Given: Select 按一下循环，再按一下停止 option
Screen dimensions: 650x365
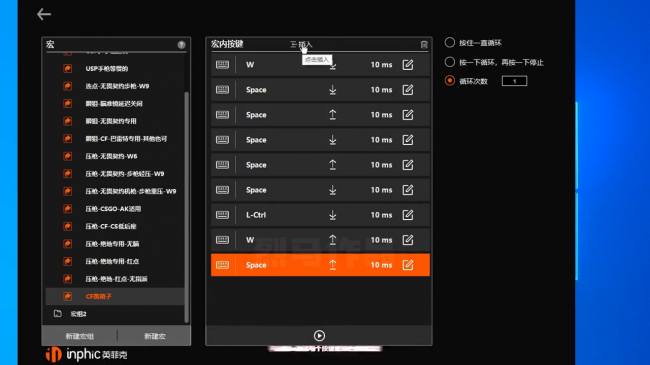Looking at the screenshot, I should click(450, 62).
